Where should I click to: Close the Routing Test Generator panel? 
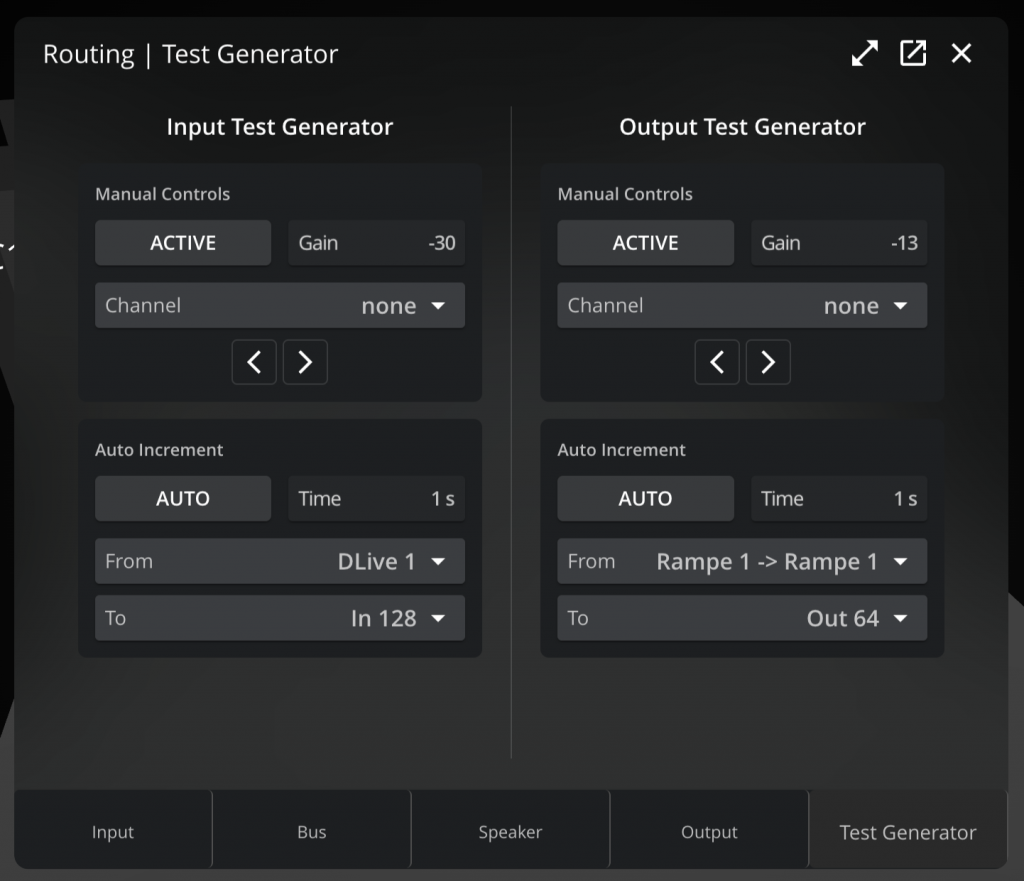pos(961,54)
